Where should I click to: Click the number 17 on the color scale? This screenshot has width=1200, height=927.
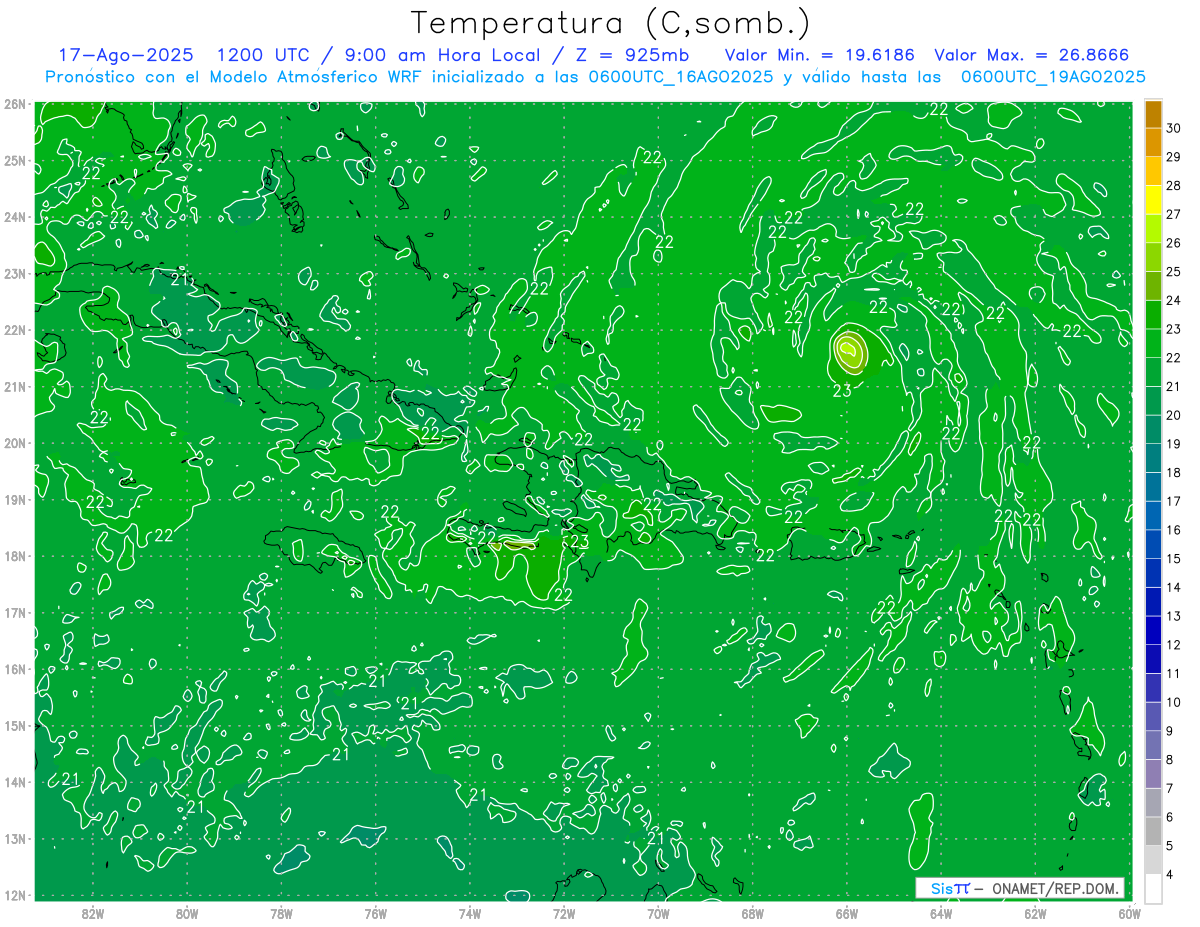(x=1174, y=501)
